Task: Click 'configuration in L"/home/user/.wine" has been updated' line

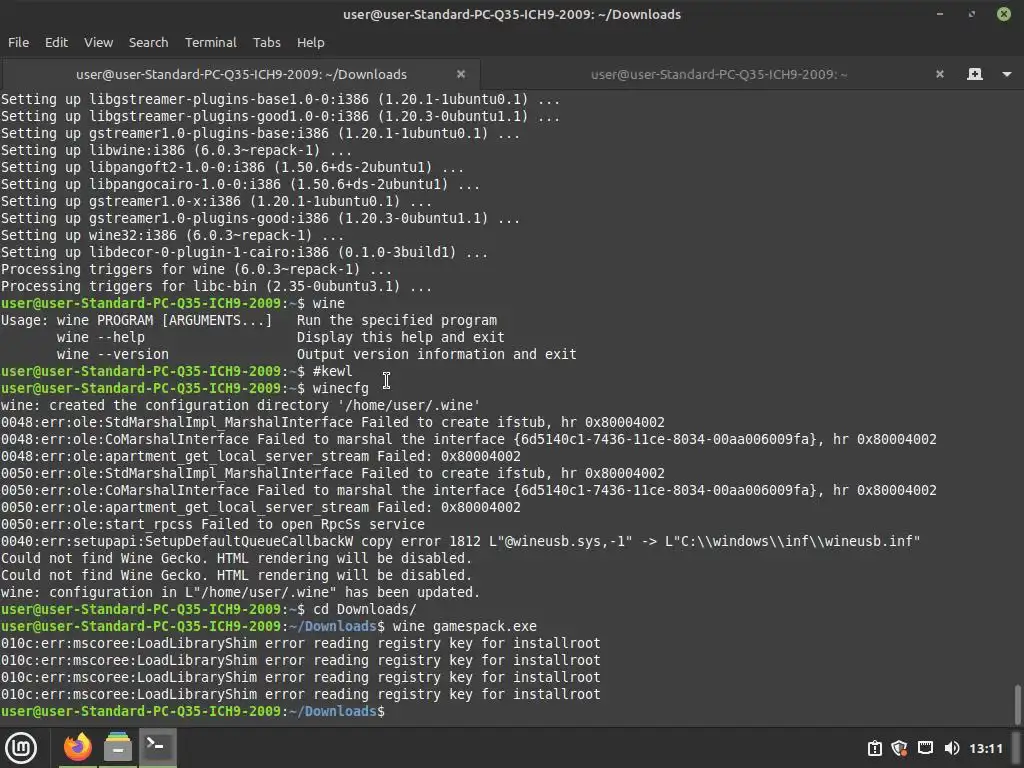Action: pos(240,592)
